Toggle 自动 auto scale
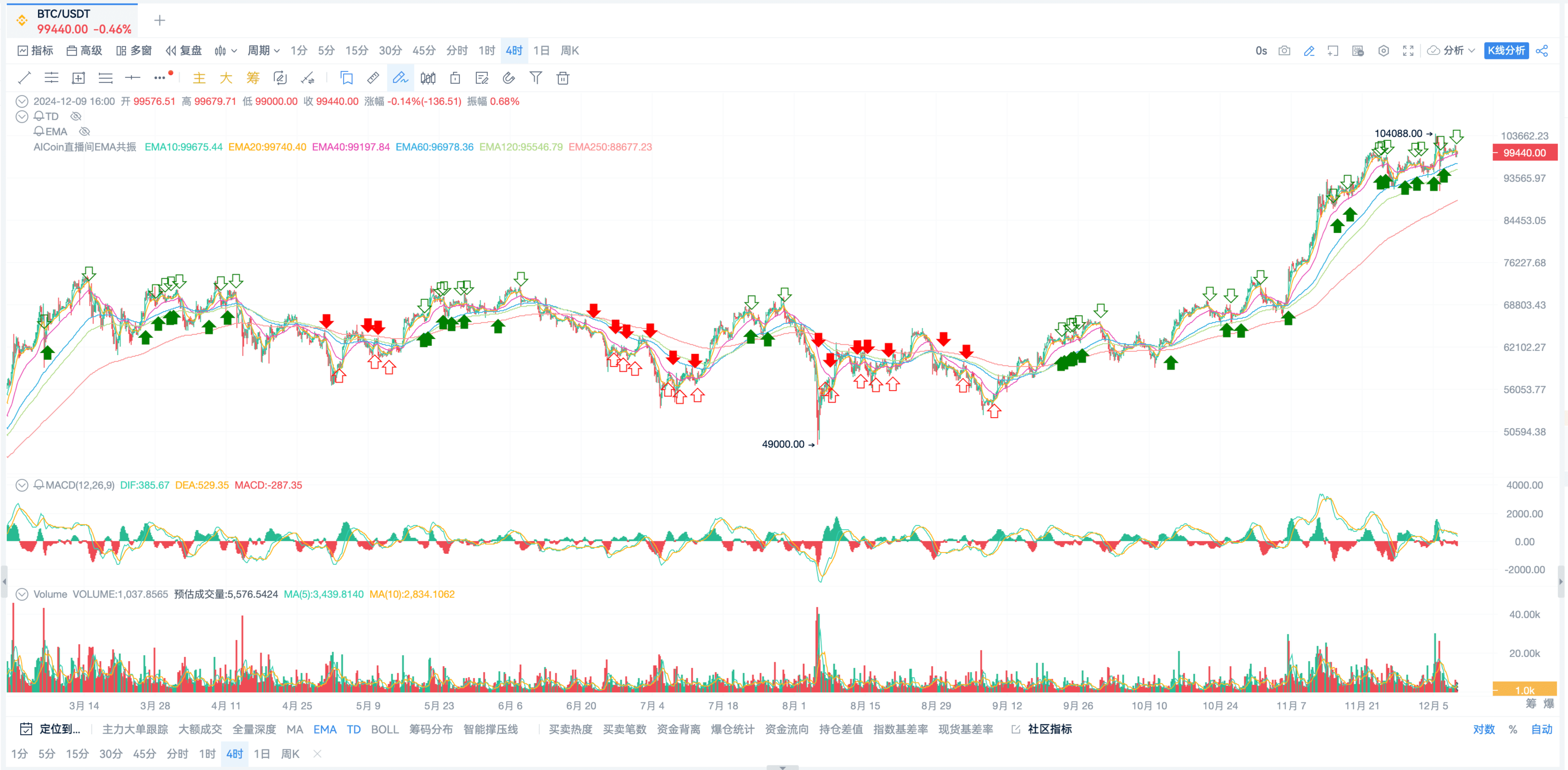The image size is (1568, 770). [x=1542, y=729]
